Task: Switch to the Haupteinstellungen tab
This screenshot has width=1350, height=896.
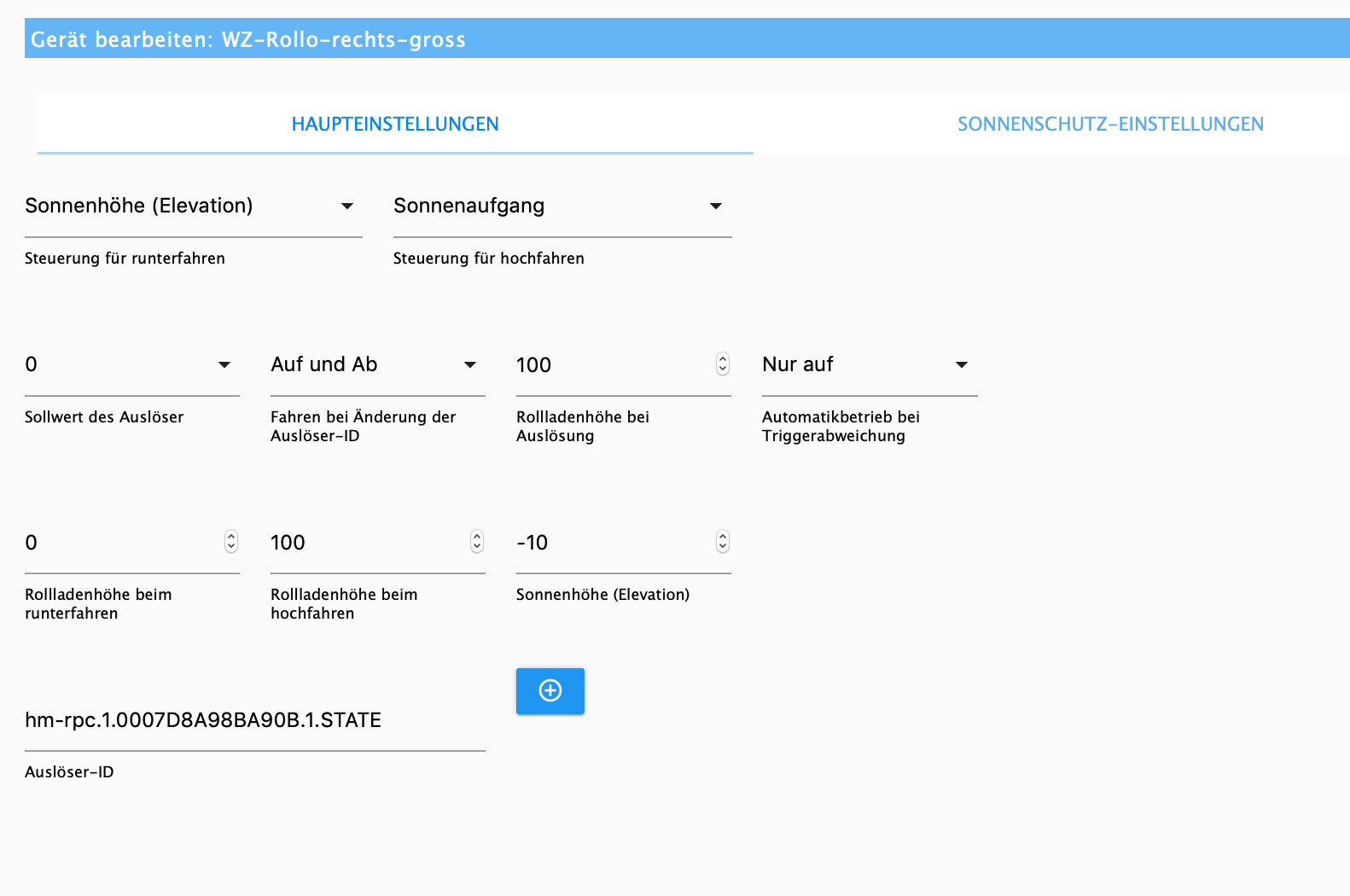Action: [395, 124]
